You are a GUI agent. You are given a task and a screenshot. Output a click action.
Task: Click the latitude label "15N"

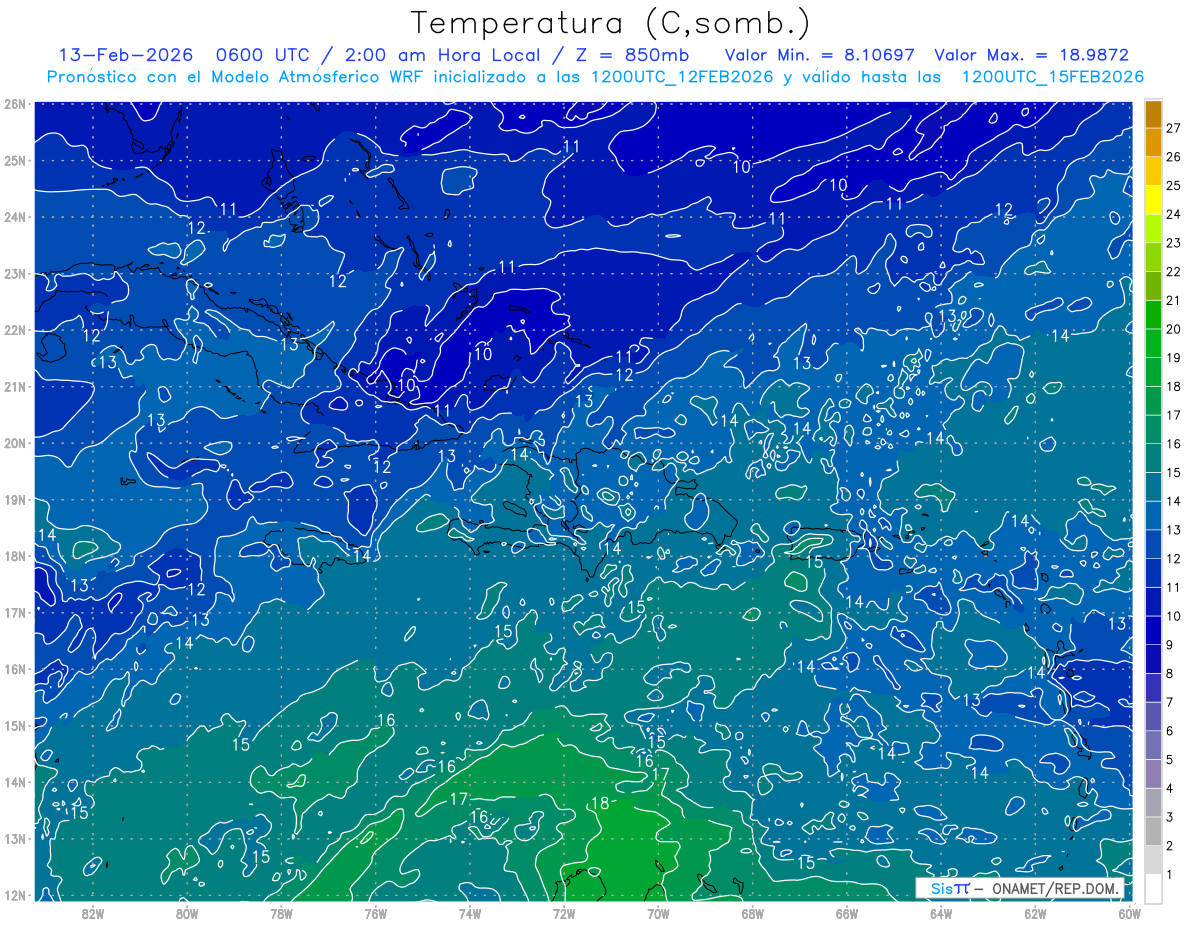(x=14, y=725)
